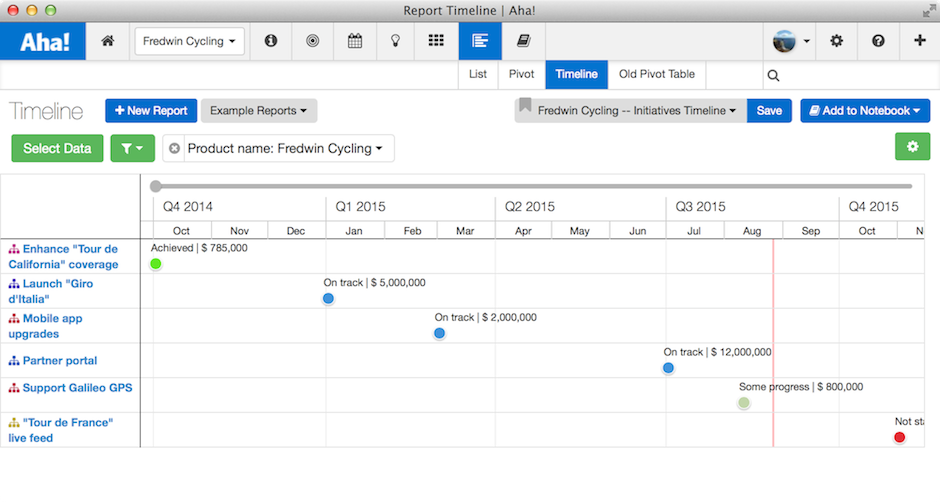The height and width of the screenshot is (502, 940).
Task: Switch to the Pivot tab
Action: click(x=522, y=74)
